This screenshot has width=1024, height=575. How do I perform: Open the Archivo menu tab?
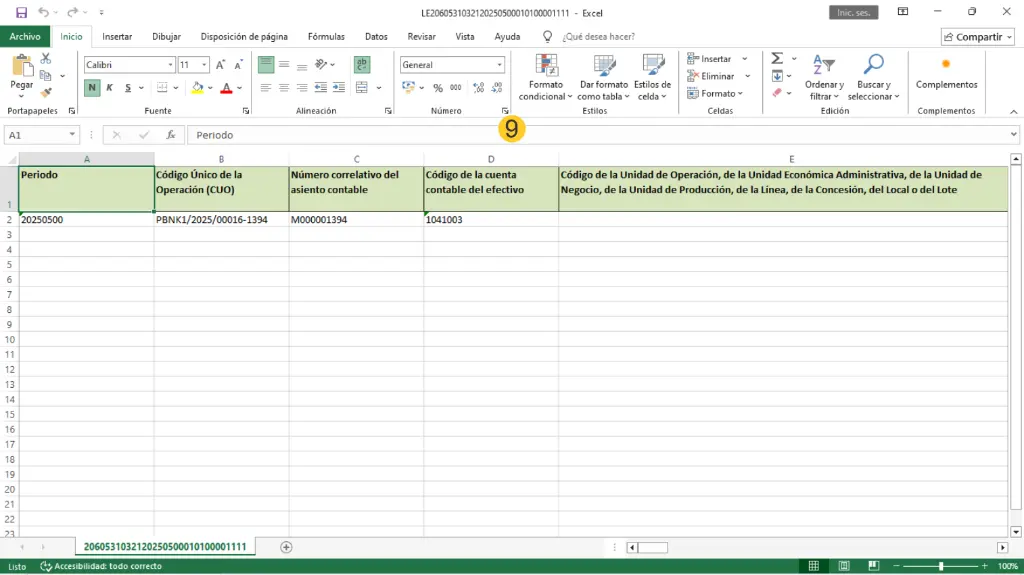point(25,37)
